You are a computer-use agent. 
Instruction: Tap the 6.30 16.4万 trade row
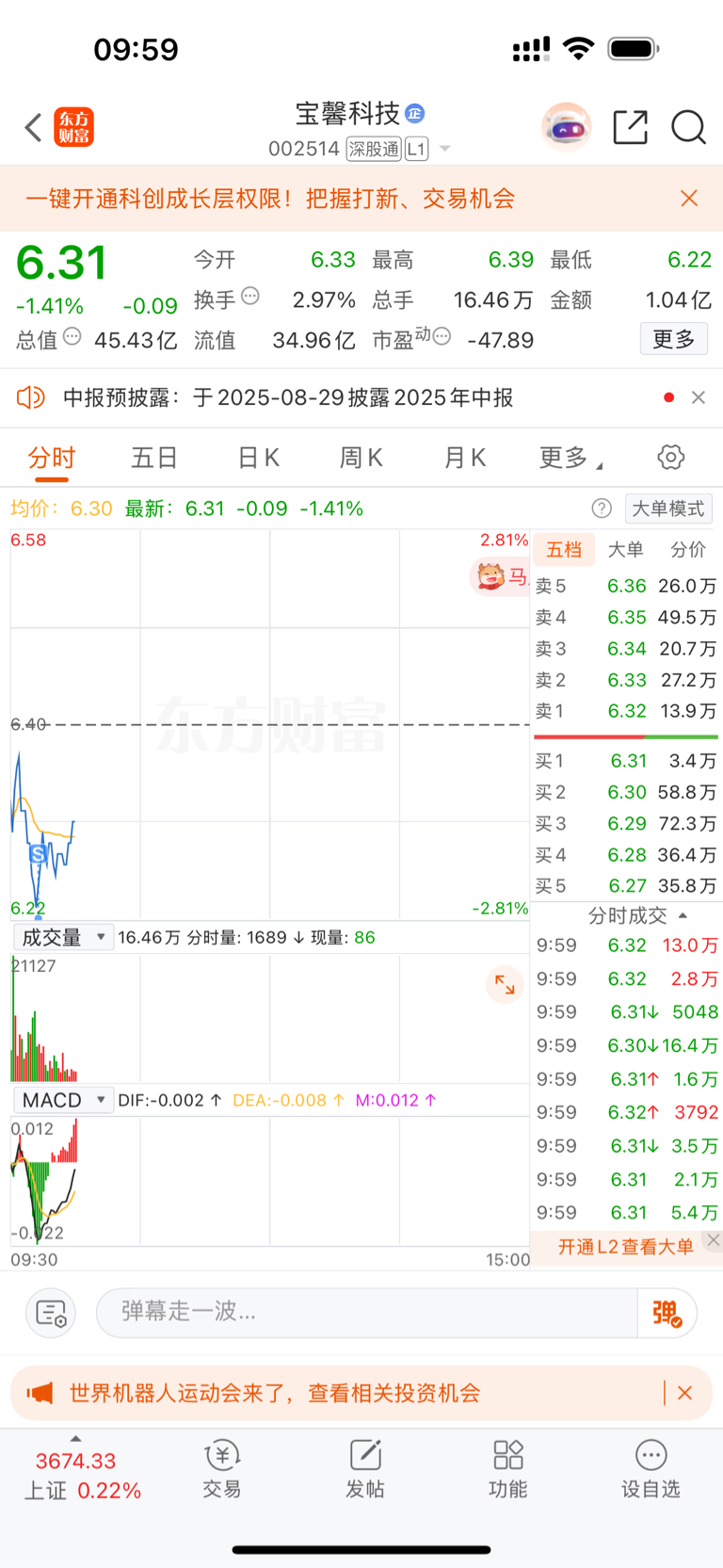tap(627, 1045)
